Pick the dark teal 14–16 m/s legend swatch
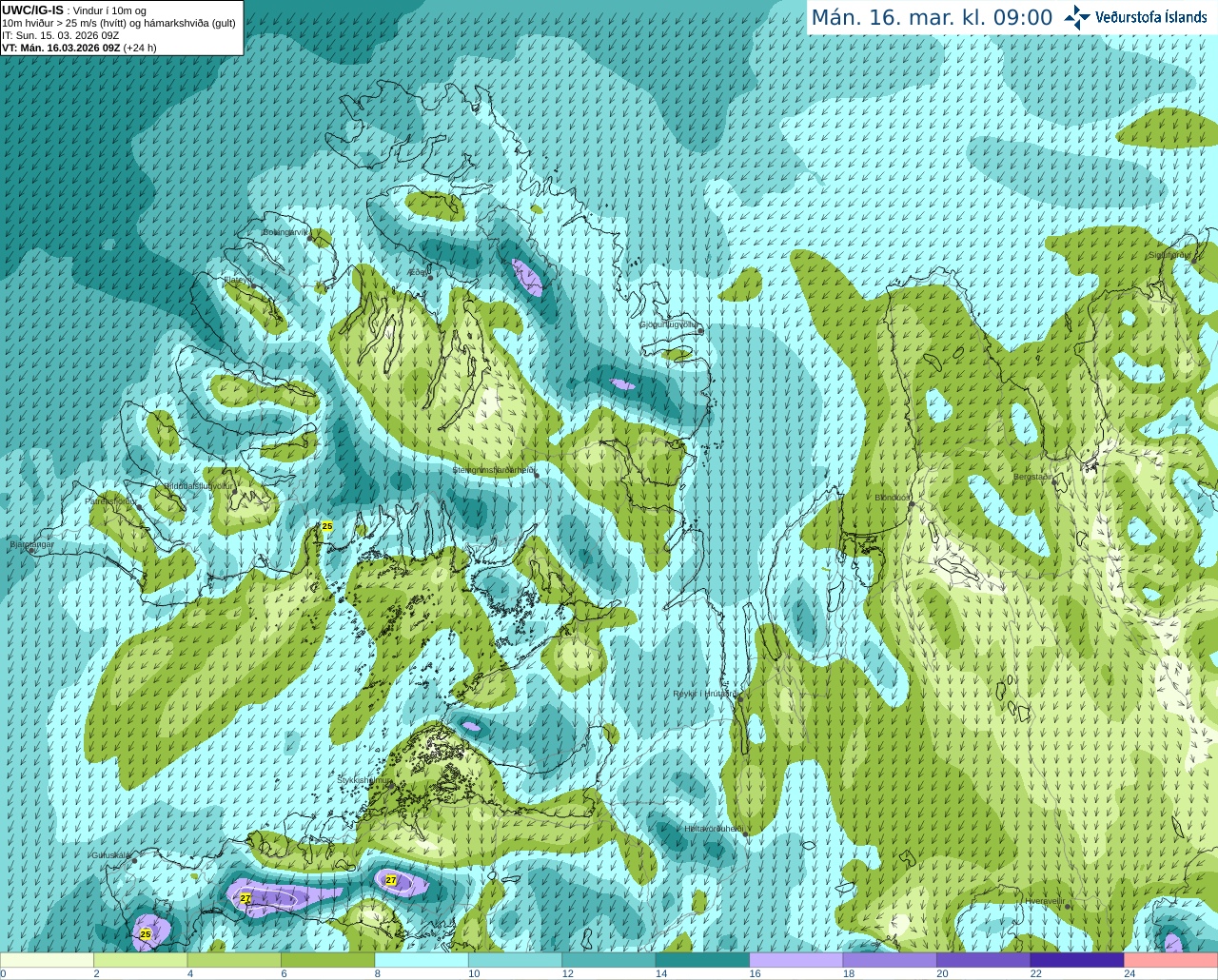This screenshot has width=1218, height=980. coord(703,960)
